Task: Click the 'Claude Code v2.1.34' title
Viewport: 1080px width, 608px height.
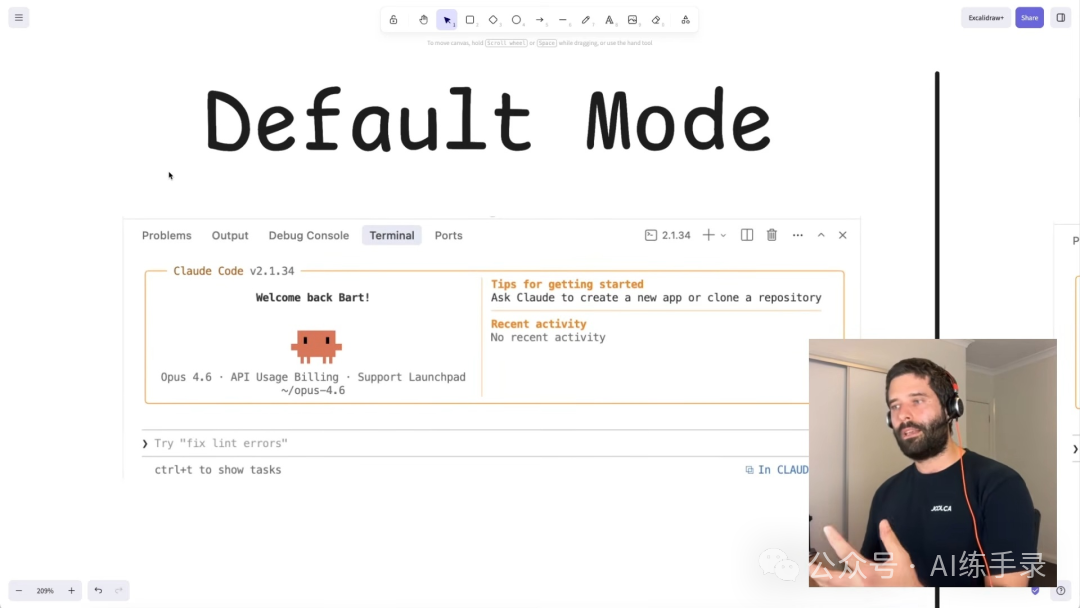Action: pyautogui.click(x=233, y=271)
